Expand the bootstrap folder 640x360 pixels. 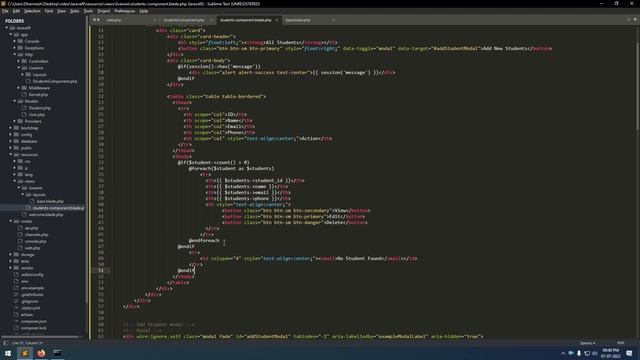[11, 128]
